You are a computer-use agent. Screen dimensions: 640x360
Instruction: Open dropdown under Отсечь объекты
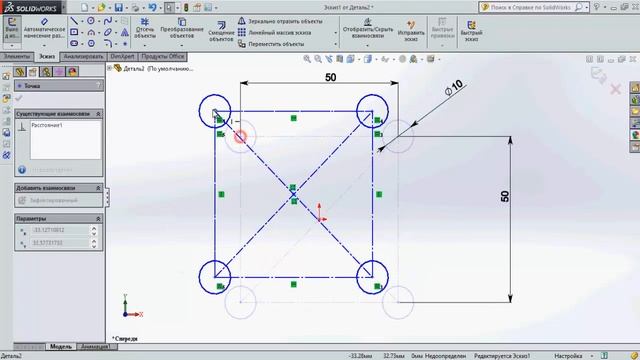tap(145, 45)
